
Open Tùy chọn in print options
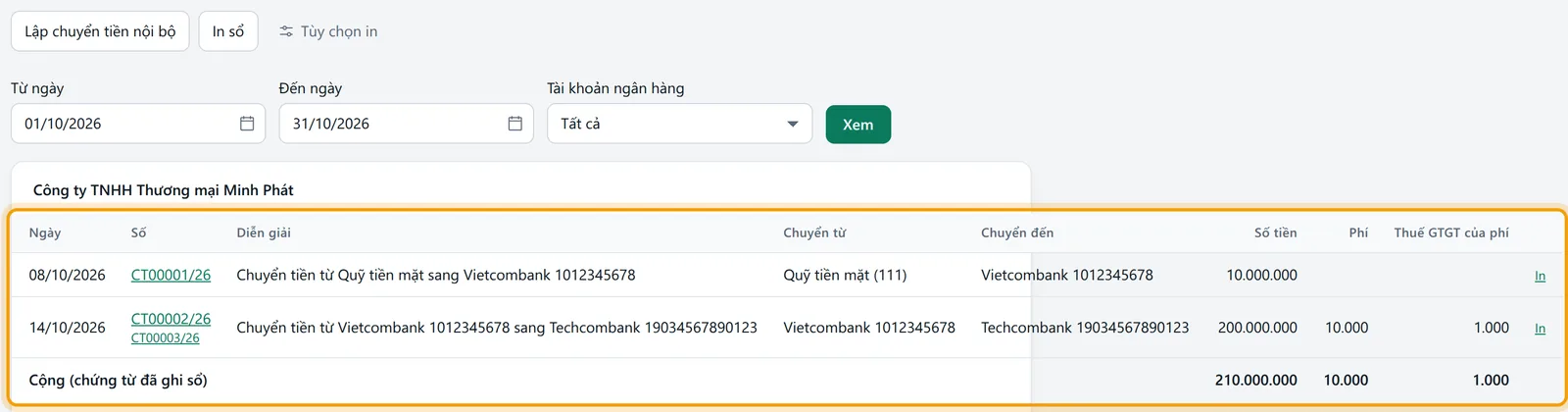click(328, 31)
